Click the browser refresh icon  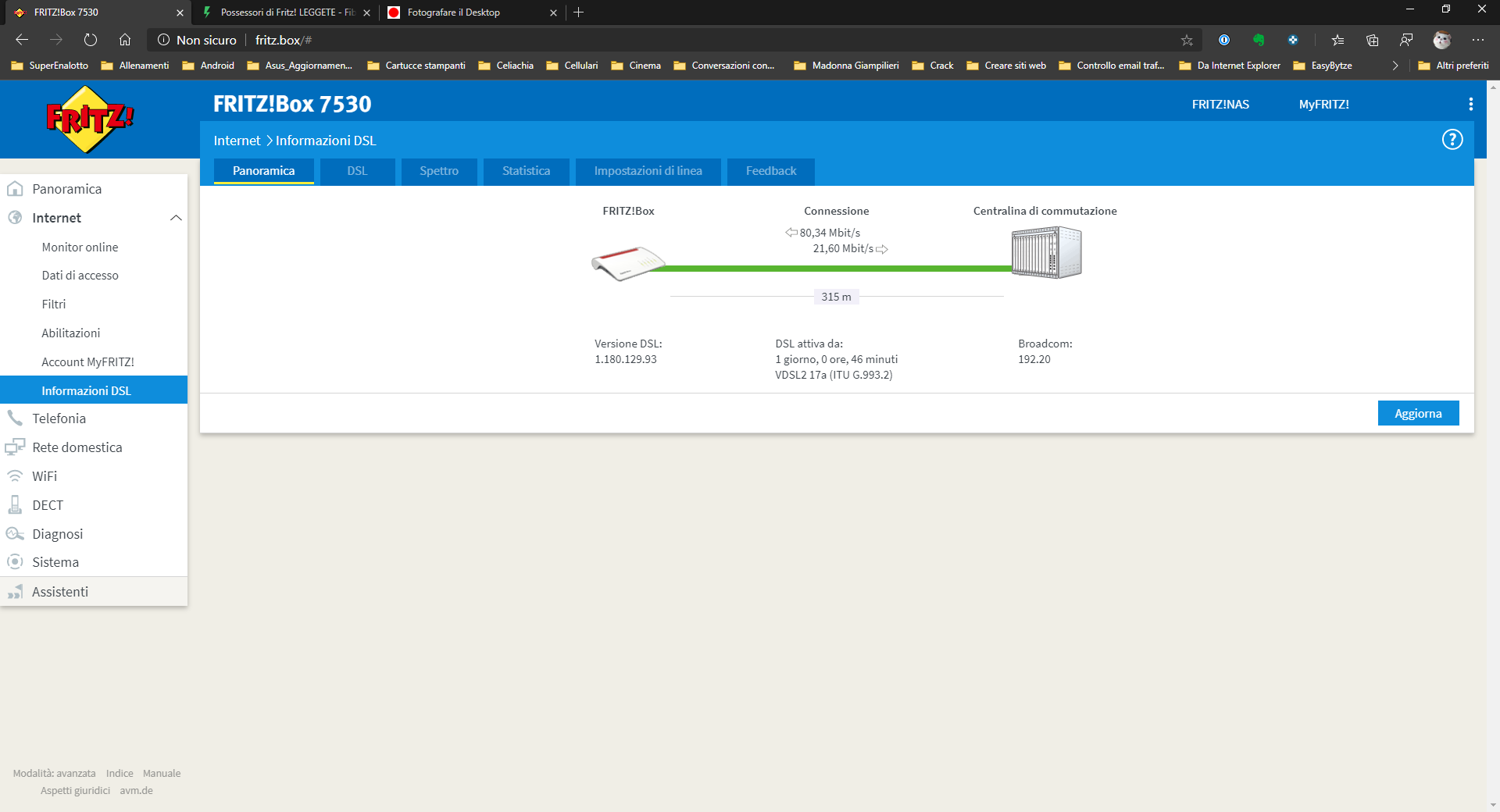coord(91,40)
